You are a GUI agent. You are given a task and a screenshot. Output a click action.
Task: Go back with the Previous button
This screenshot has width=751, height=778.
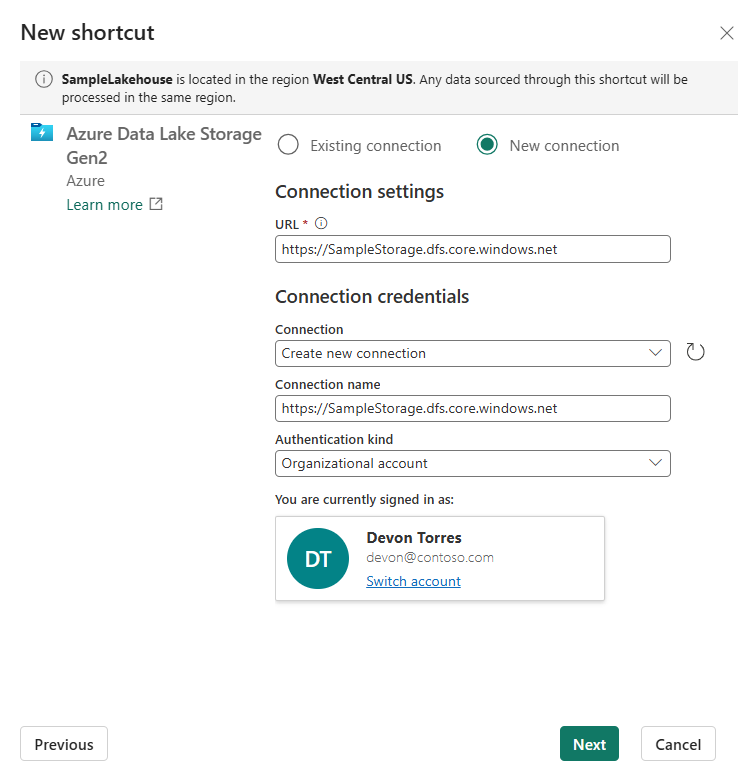click(x=64, y=744)
